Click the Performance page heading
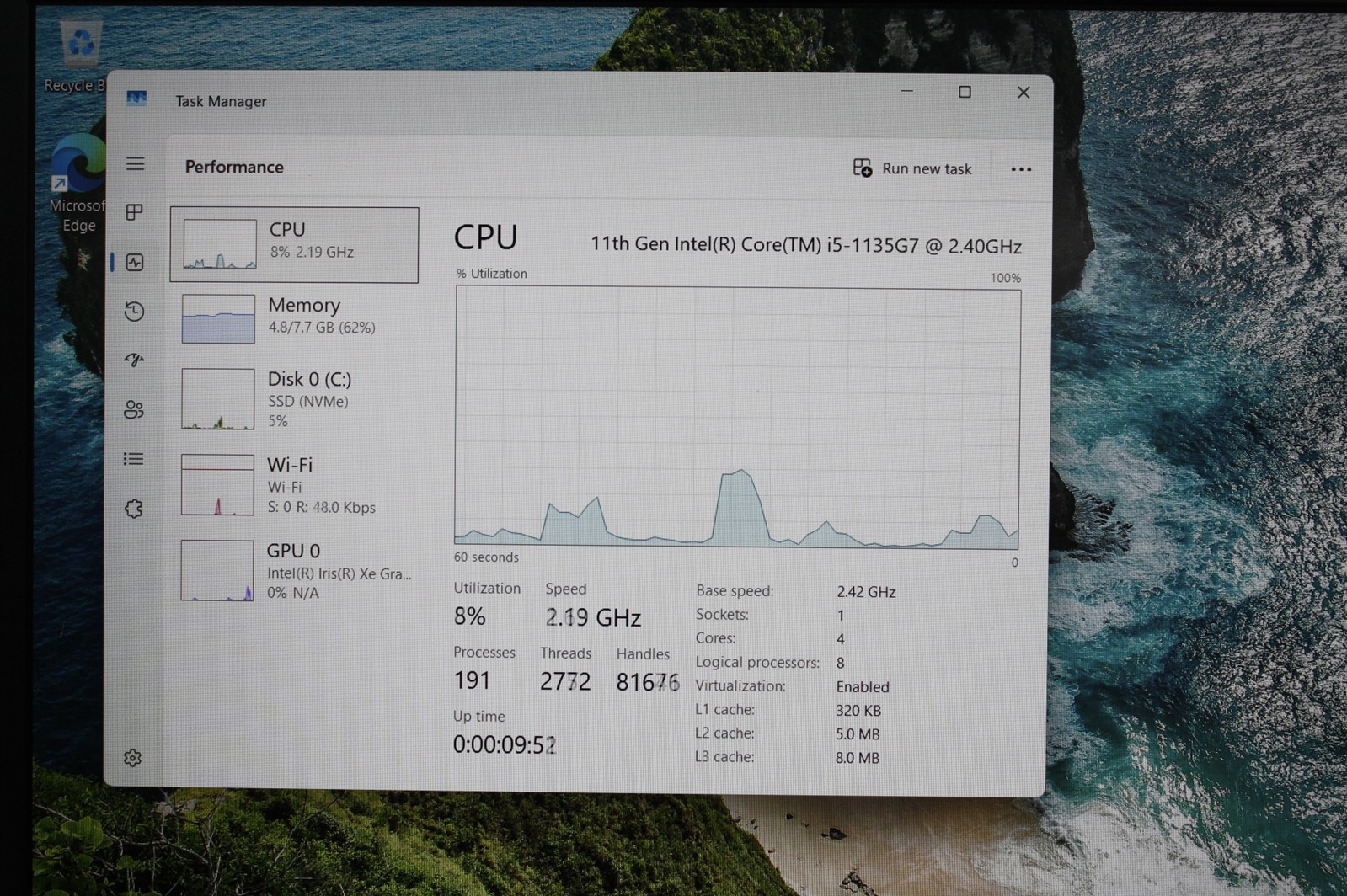The image size is (1347, 896). point(234,167)
